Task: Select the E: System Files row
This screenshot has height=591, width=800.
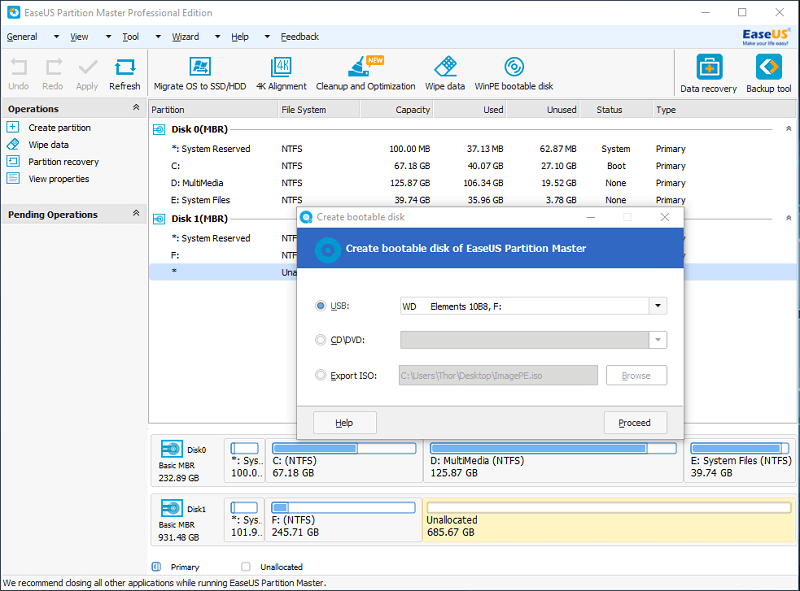Action: pos(473,200)
